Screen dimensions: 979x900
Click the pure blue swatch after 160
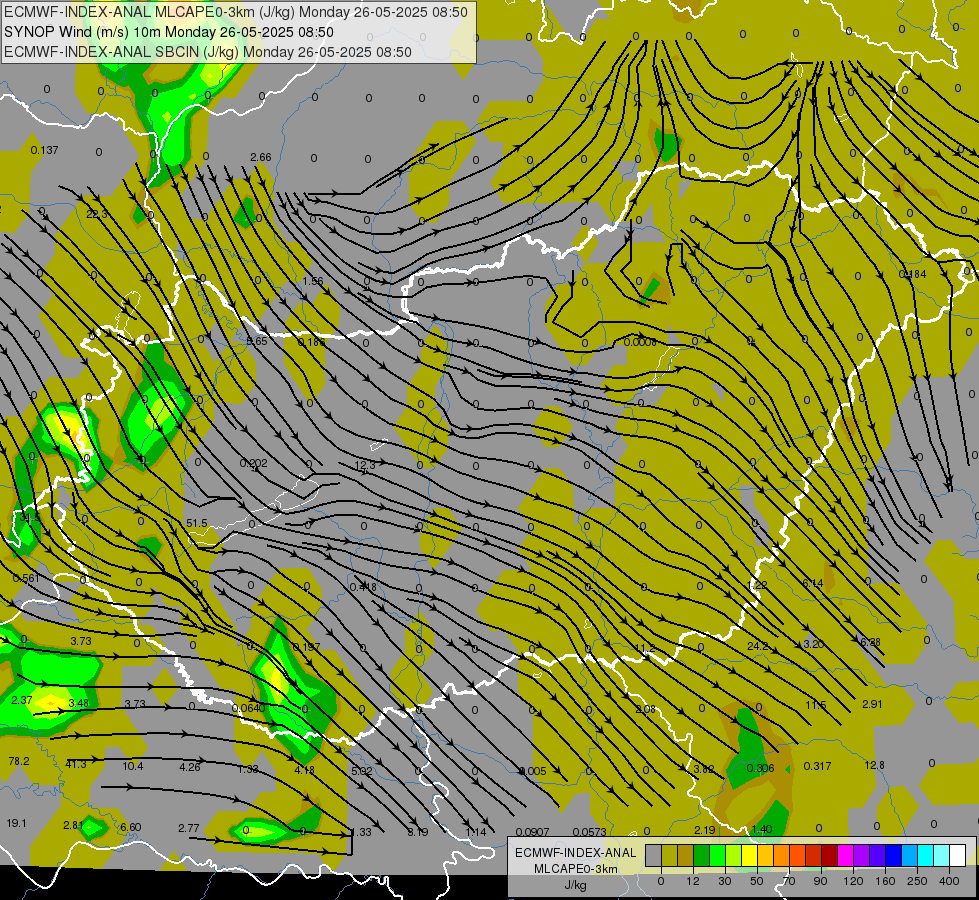[893, 855]
